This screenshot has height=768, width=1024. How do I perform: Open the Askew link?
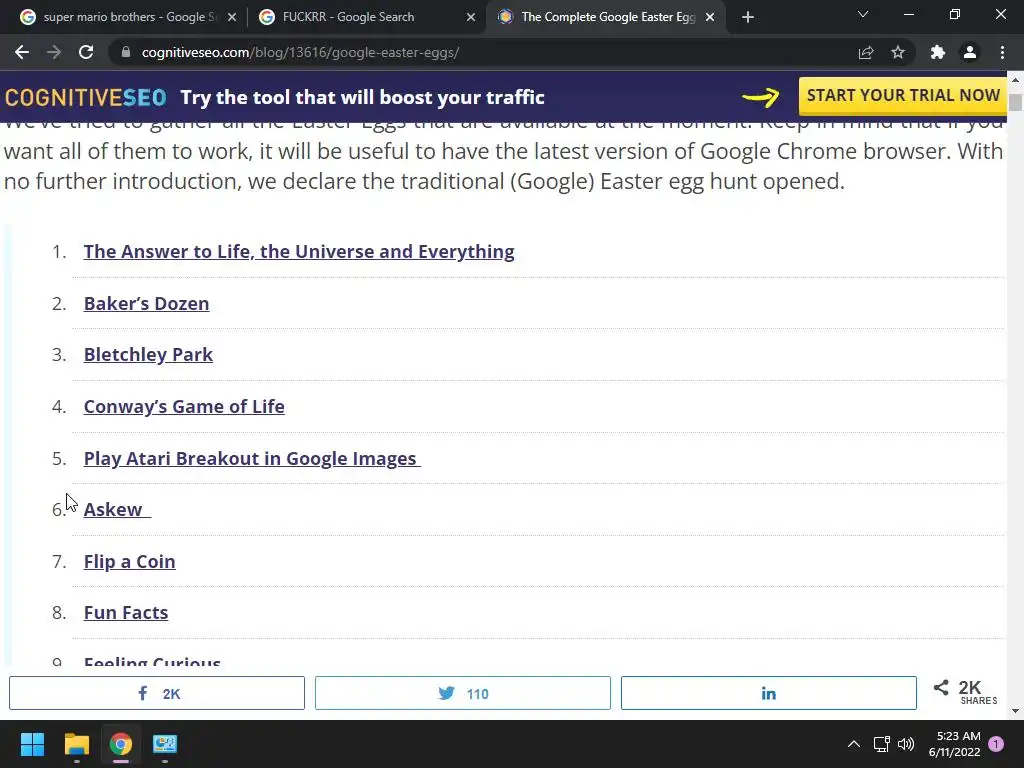pyautogui.click(x=117, y=509)
